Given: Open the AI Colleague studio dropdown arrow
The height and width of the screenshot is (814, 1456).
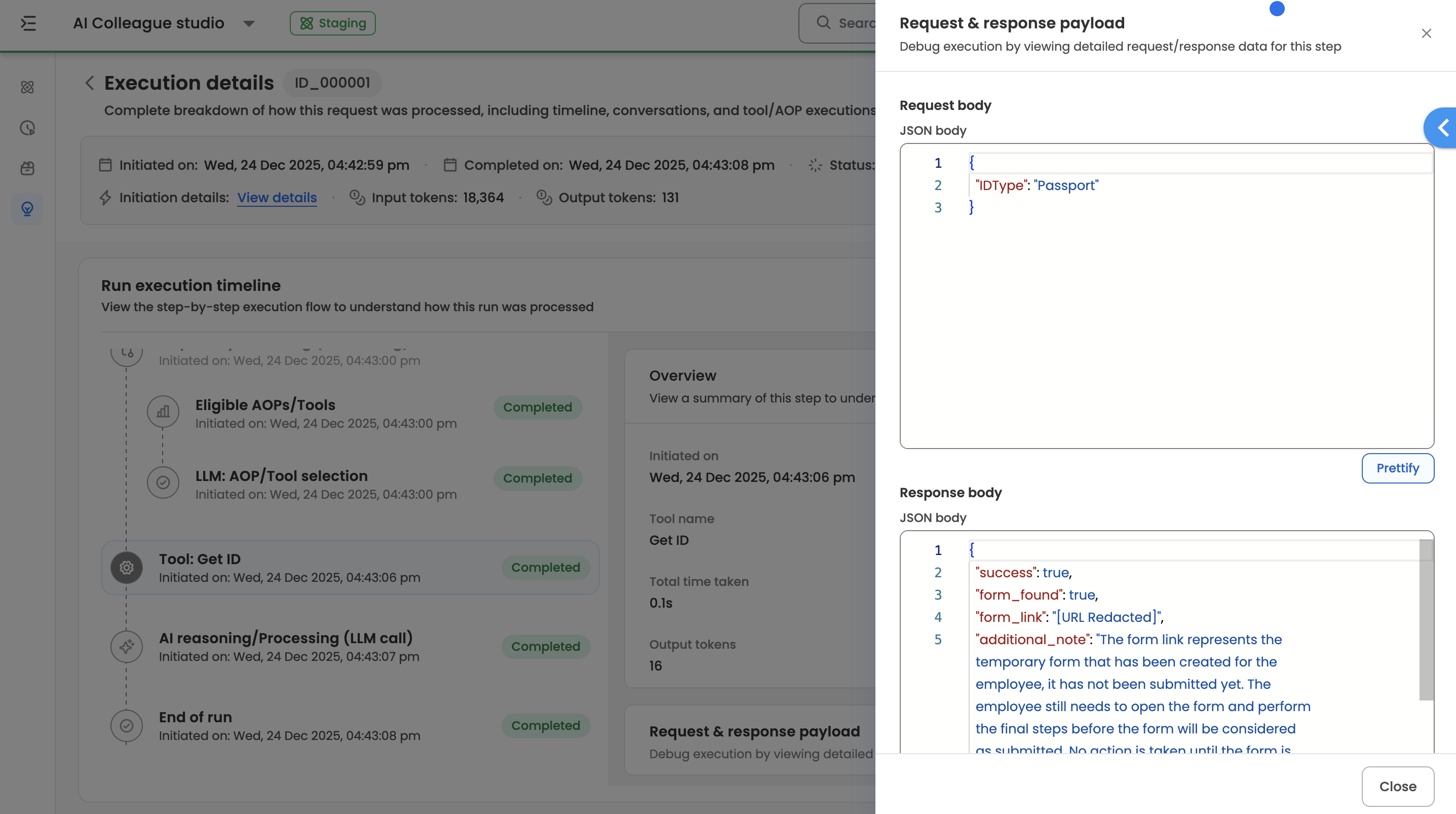Looking at the screenshot, I should click(249, 24).
